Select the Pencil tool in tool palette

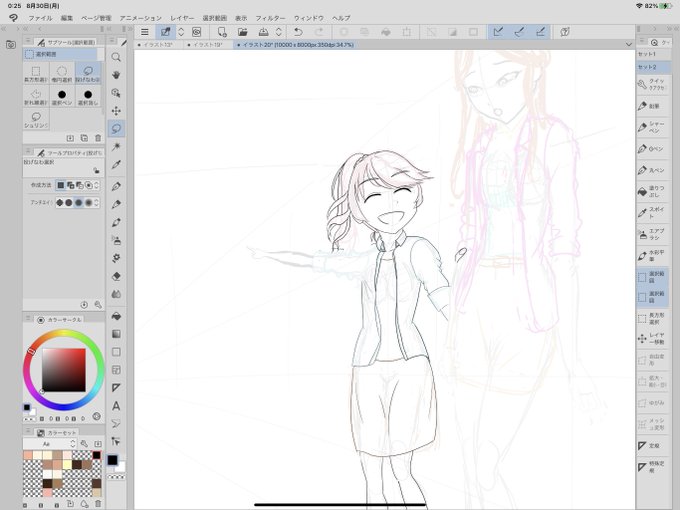click(116, 204)
